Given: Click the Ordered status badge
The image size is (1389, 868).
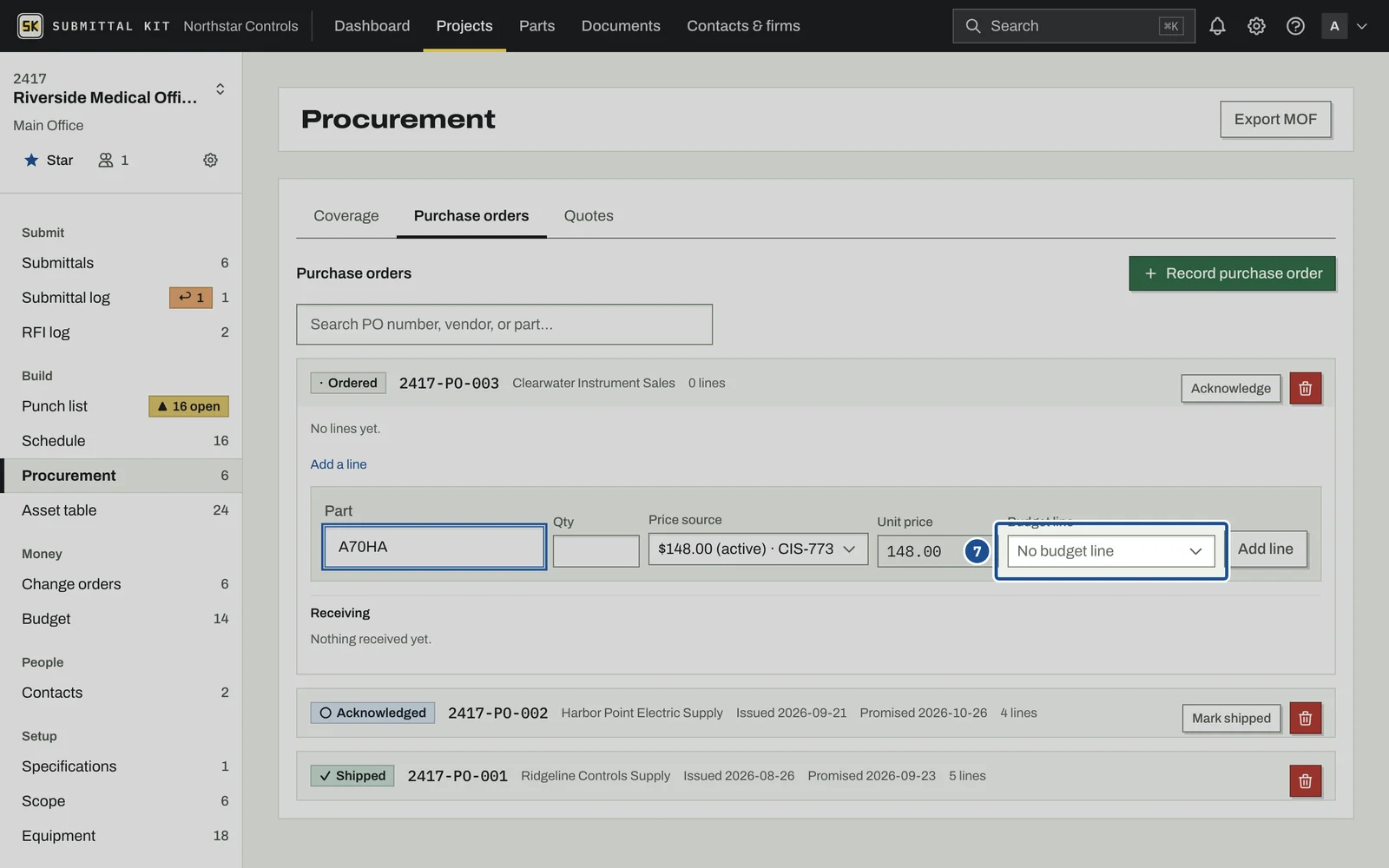Looking at the screenshot, I should pos(348,383).
